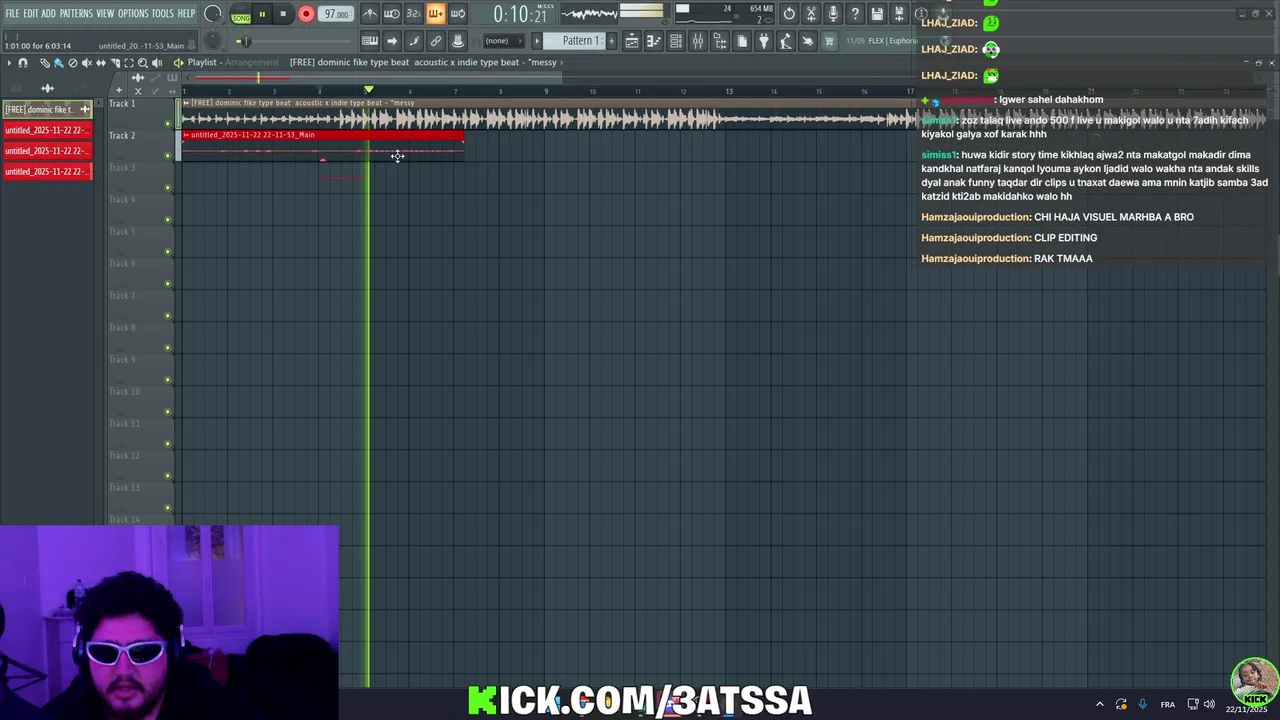The image size is (1280, 720).
Task: Click the save new version icon
Action: pyautogui.click(x=898, y=14)
